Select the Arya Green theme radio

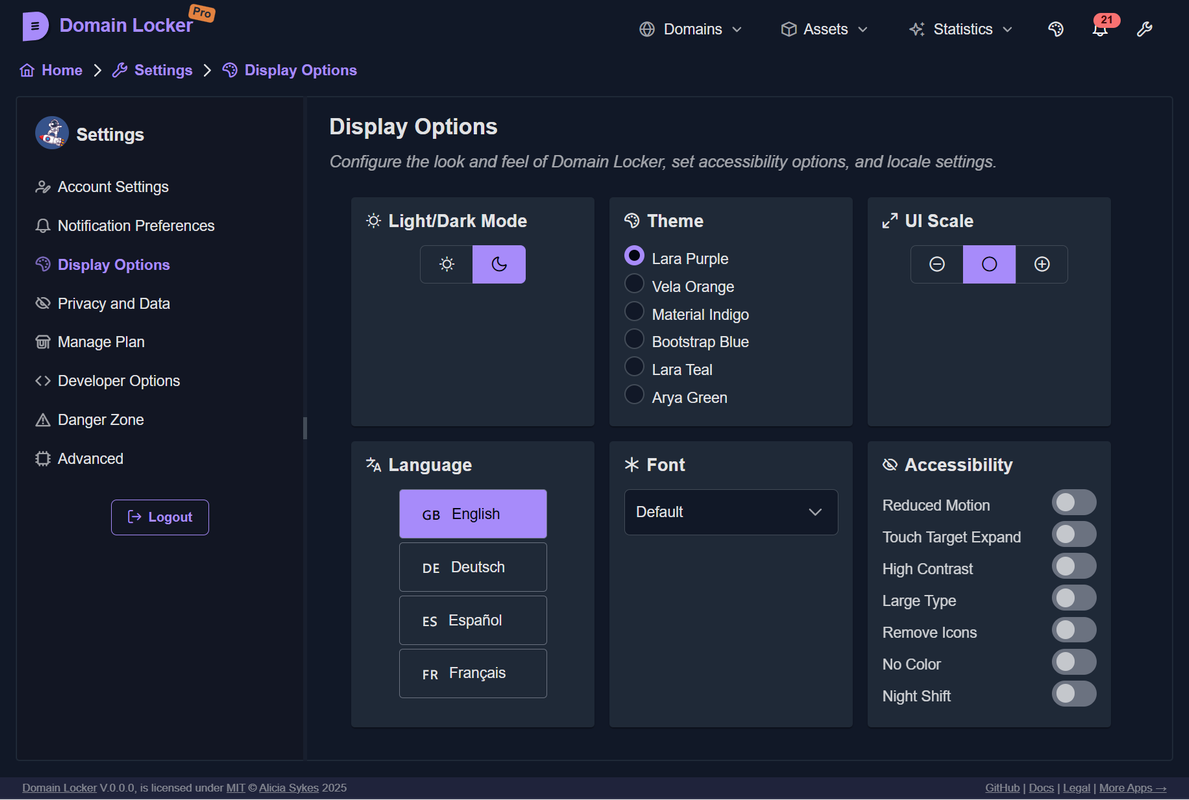(x=634, y=394)
